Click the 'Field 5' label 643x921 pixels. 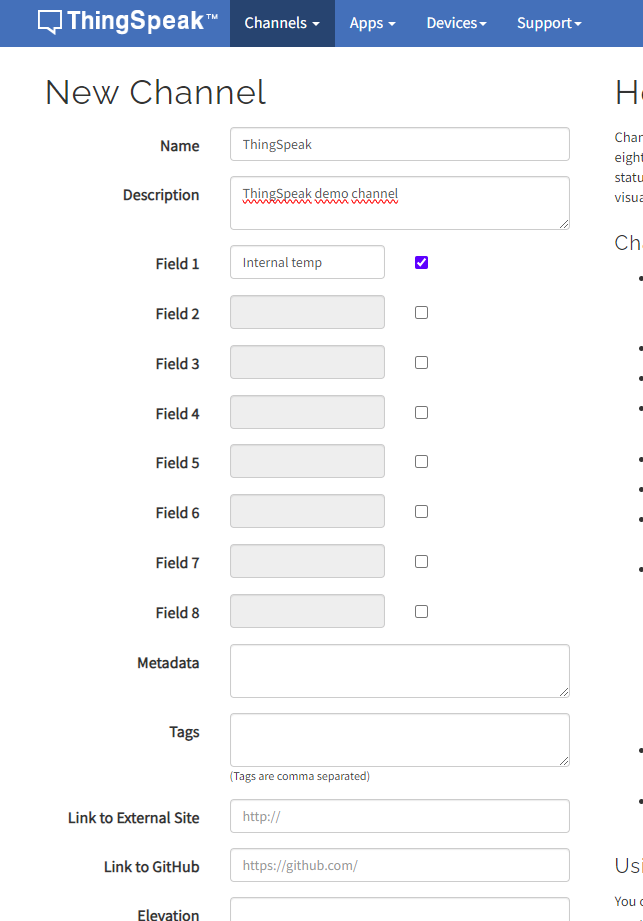pyautogui.click(x=177, y=463)
